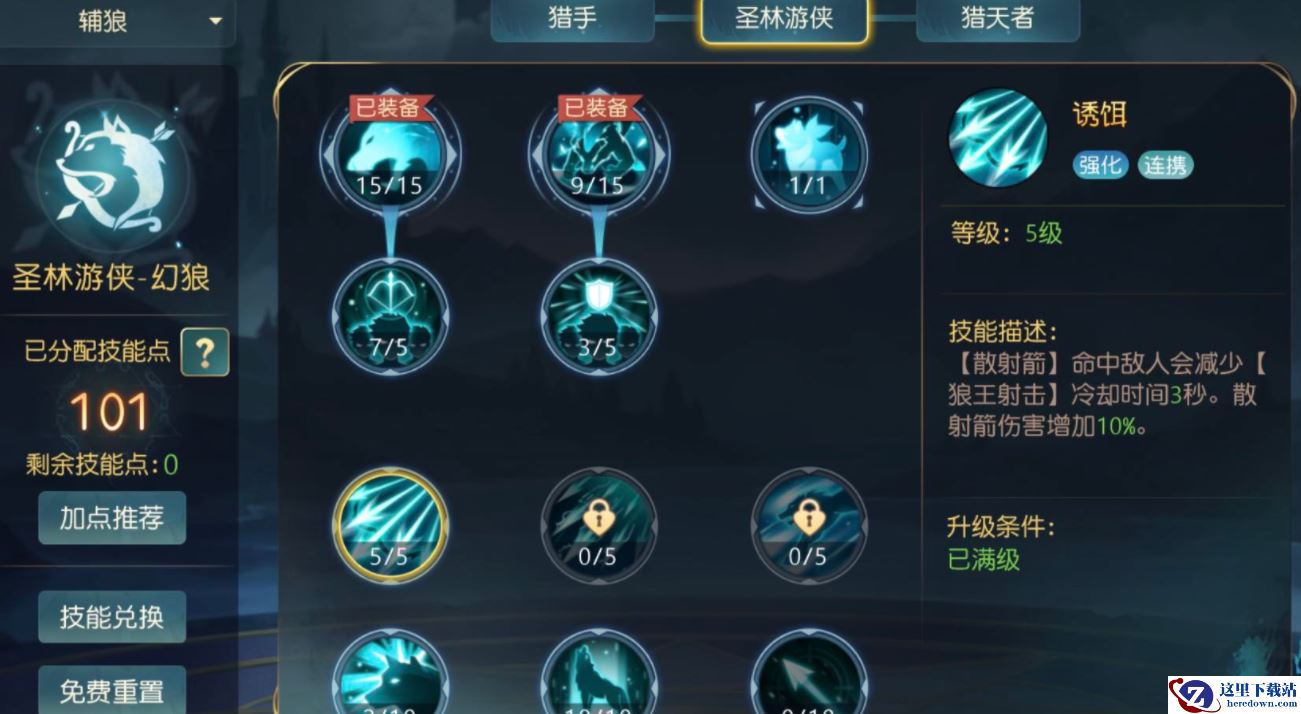Select the 7/5 bow passive skill icon

coord(390,316)
